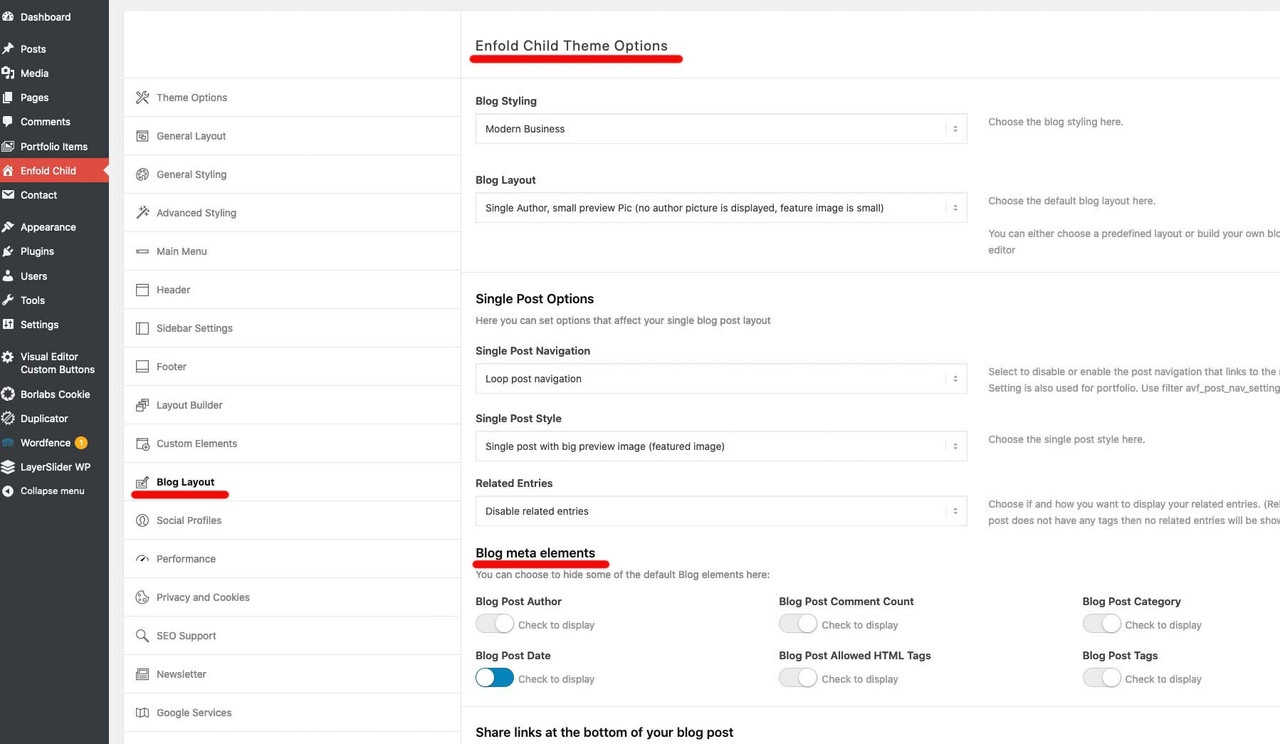
Task: Click the Privacy and Cookies icon
Action: (x=142, y=597)
